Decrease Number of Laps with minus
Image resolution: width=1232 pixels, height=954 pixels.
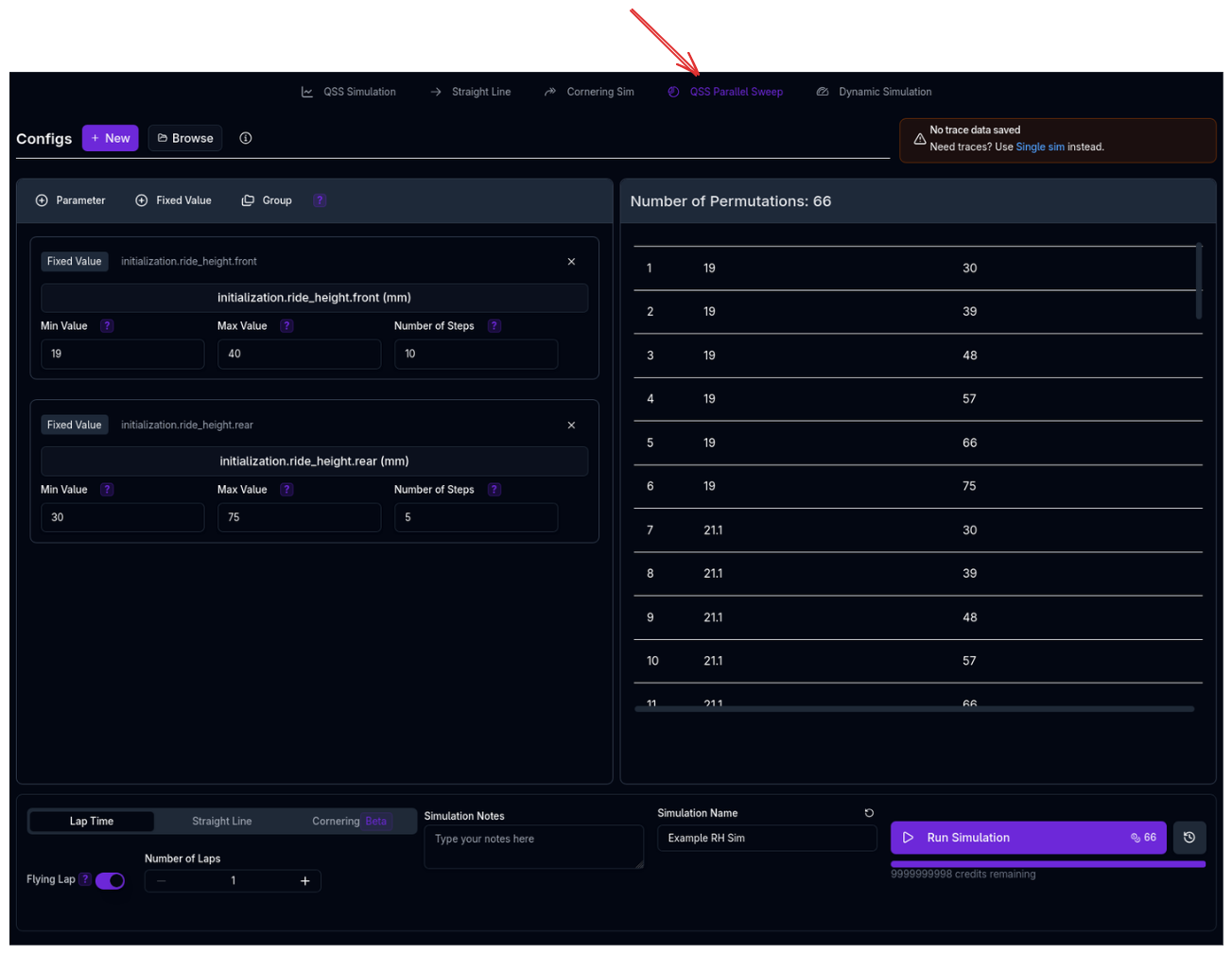162,881
